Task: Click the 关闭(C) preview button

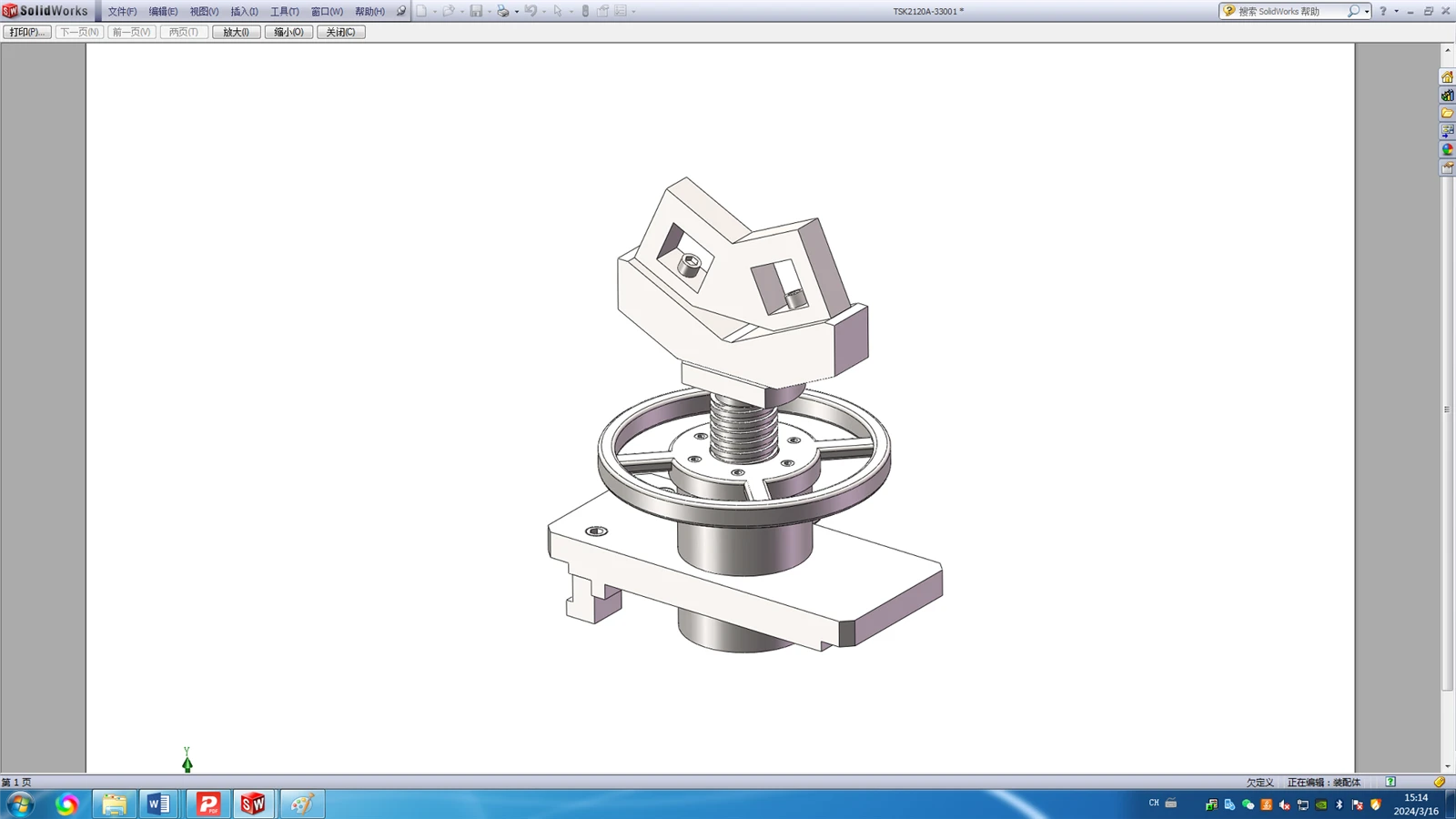Action: point(341,32)
